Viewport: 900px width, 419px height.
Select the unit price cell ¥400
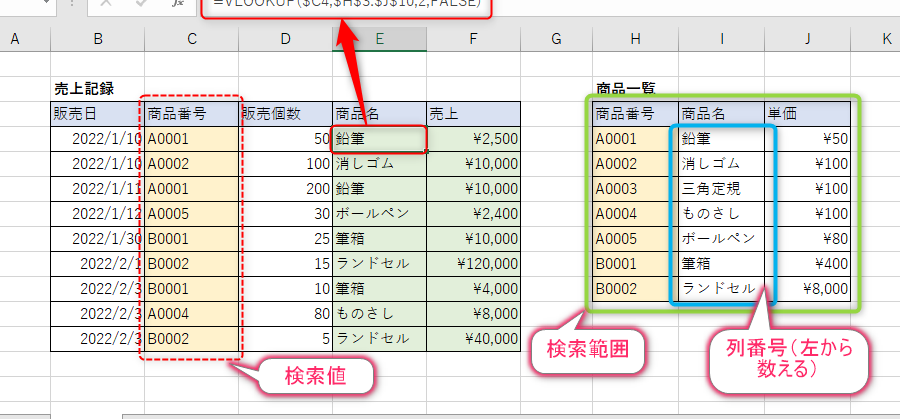pos(808,264)
